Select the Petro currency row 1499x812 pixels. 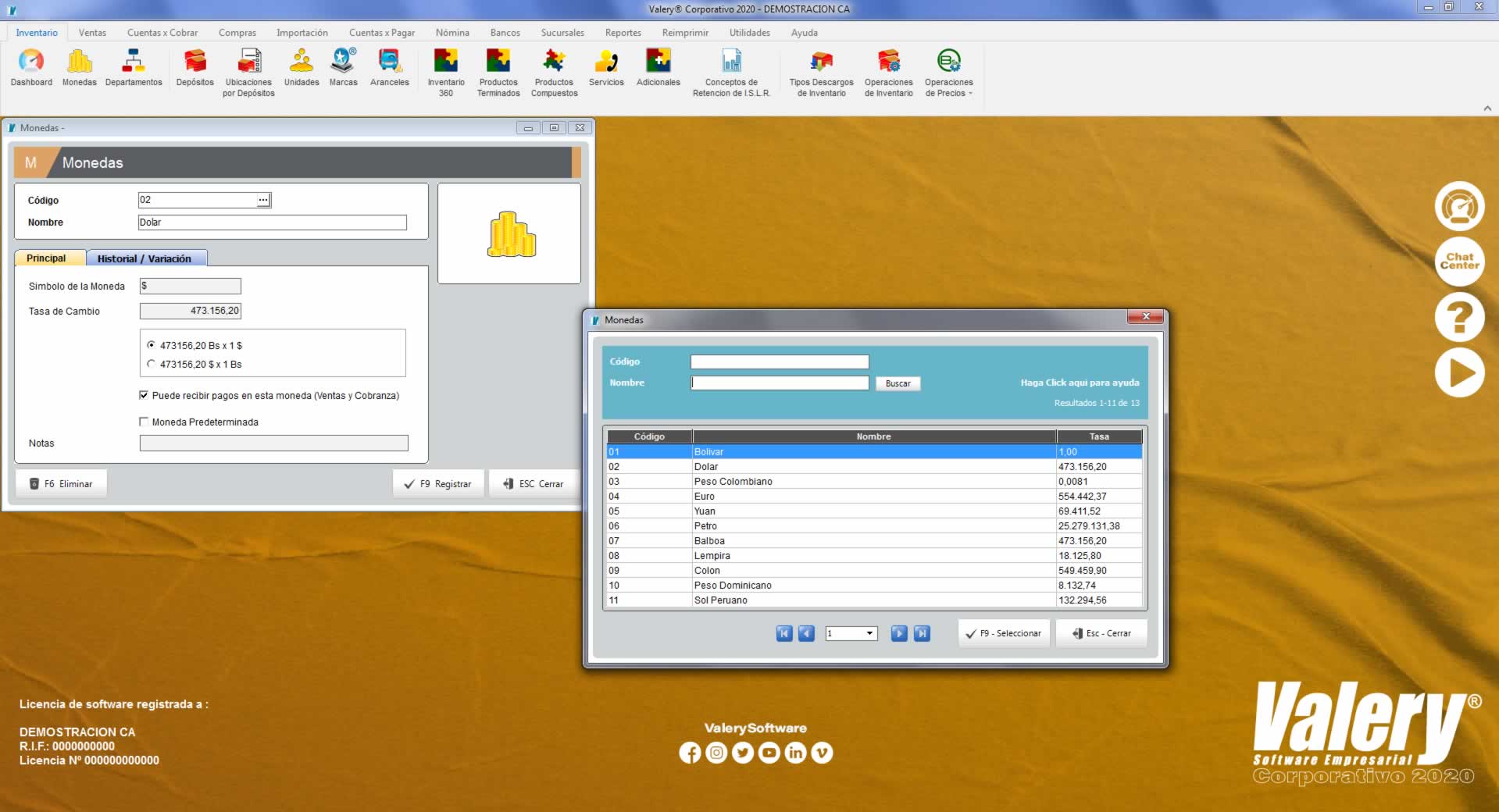click(874, 526)
